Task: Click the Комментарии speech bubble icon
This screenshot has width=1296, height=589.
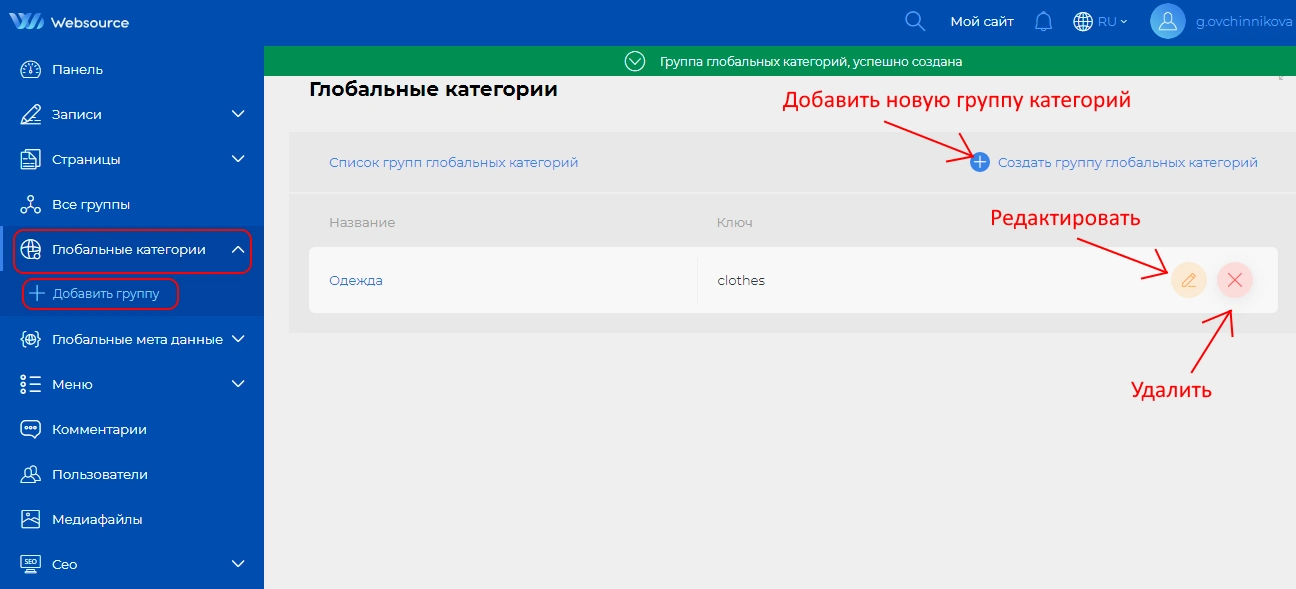Action: (x=29, y=429)
